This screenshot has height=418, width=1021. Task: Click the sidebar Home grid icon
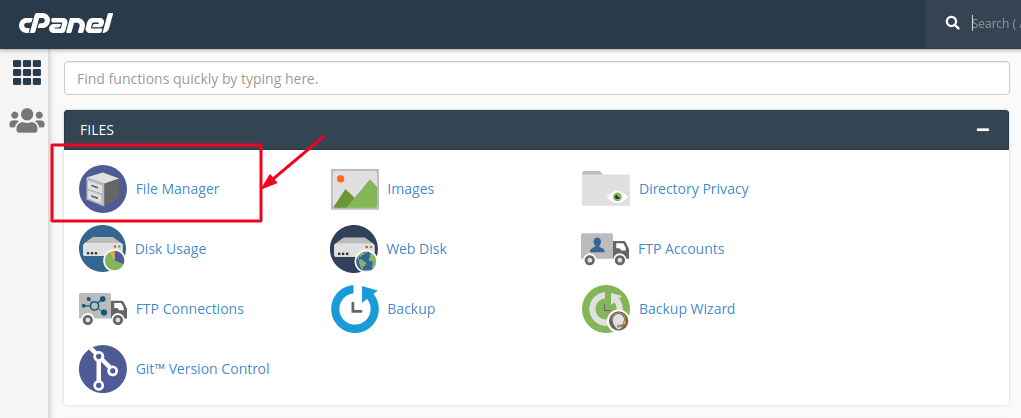click(x=27, y=72)
